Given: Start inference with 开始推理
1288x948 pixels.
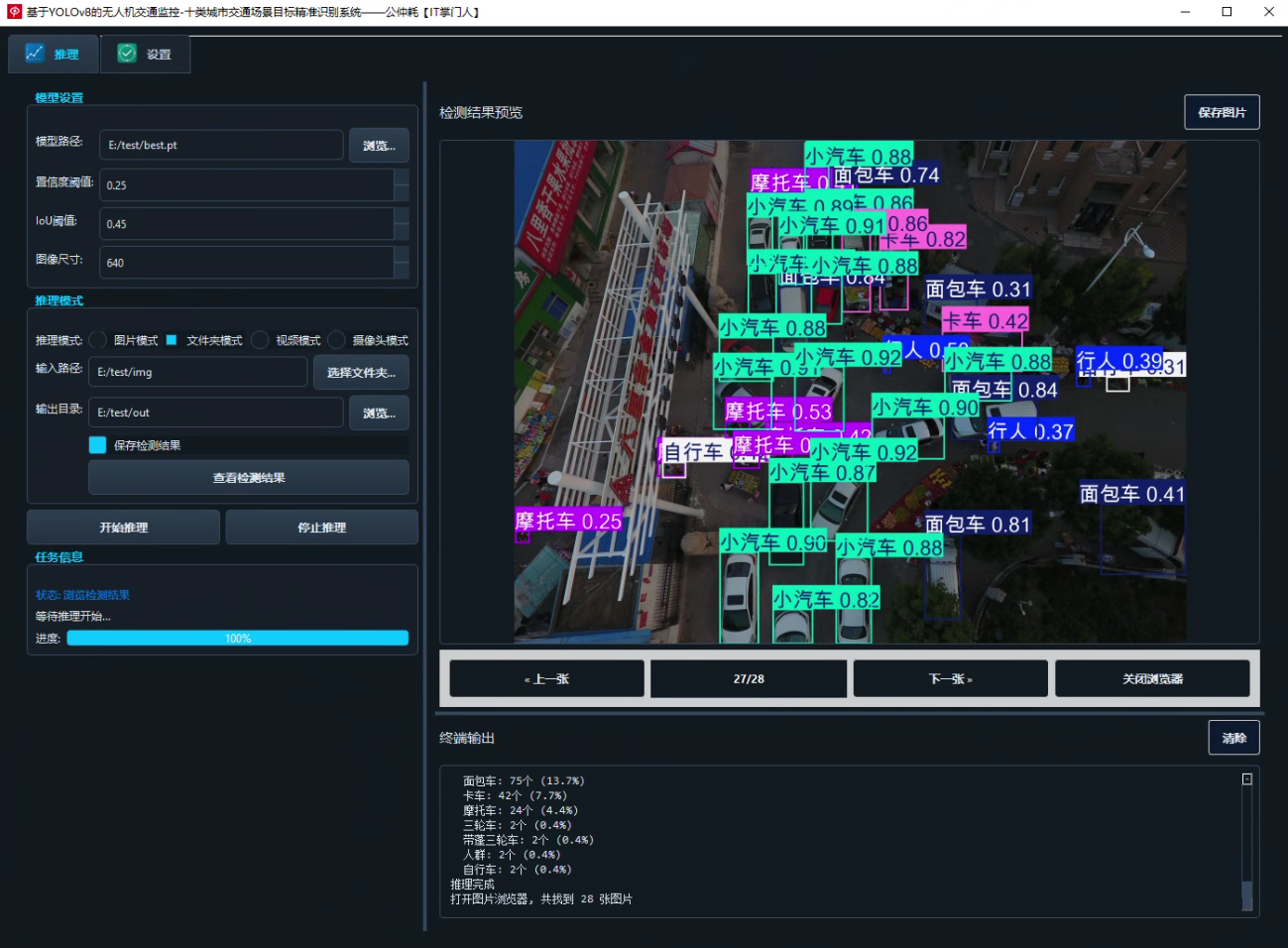Looking at the screenshot, I should [123, 528].
